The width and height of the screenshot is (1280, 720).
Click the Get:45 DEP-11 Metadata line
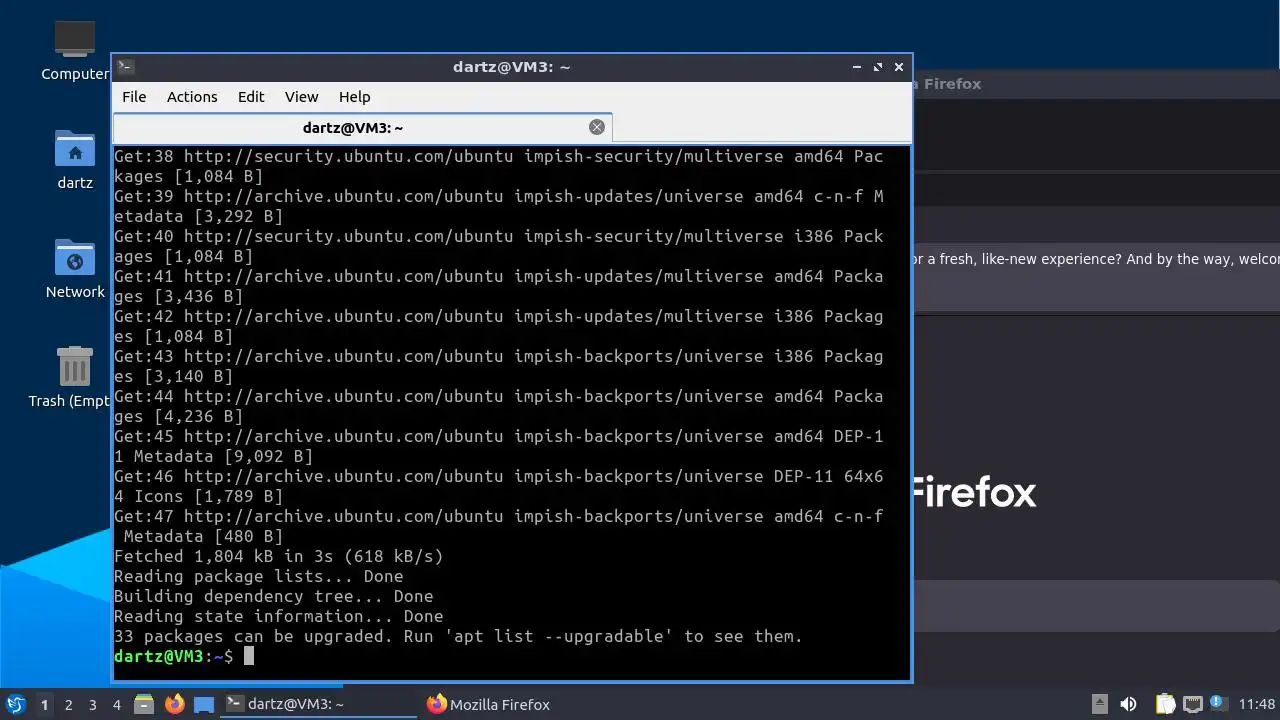pos(498,446)
